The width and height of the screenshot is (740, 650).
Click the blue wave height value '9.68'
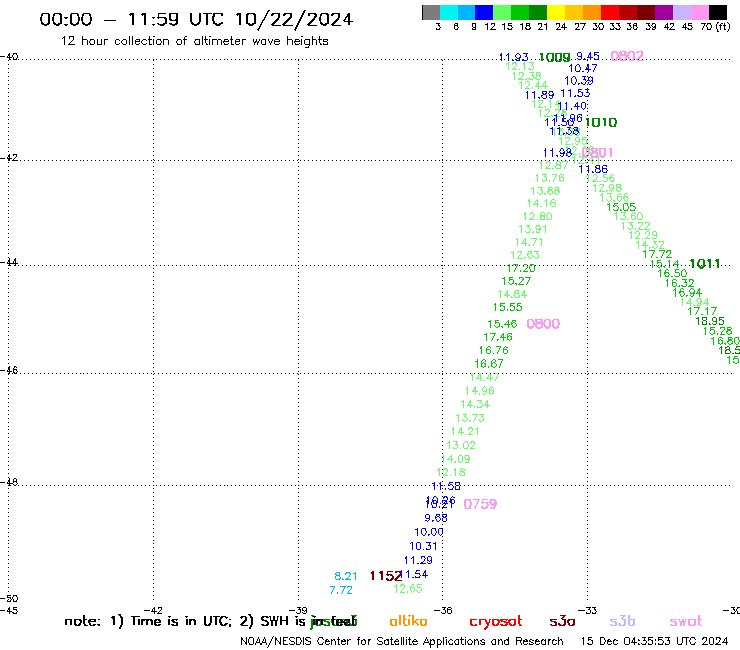tap(436, 518)
